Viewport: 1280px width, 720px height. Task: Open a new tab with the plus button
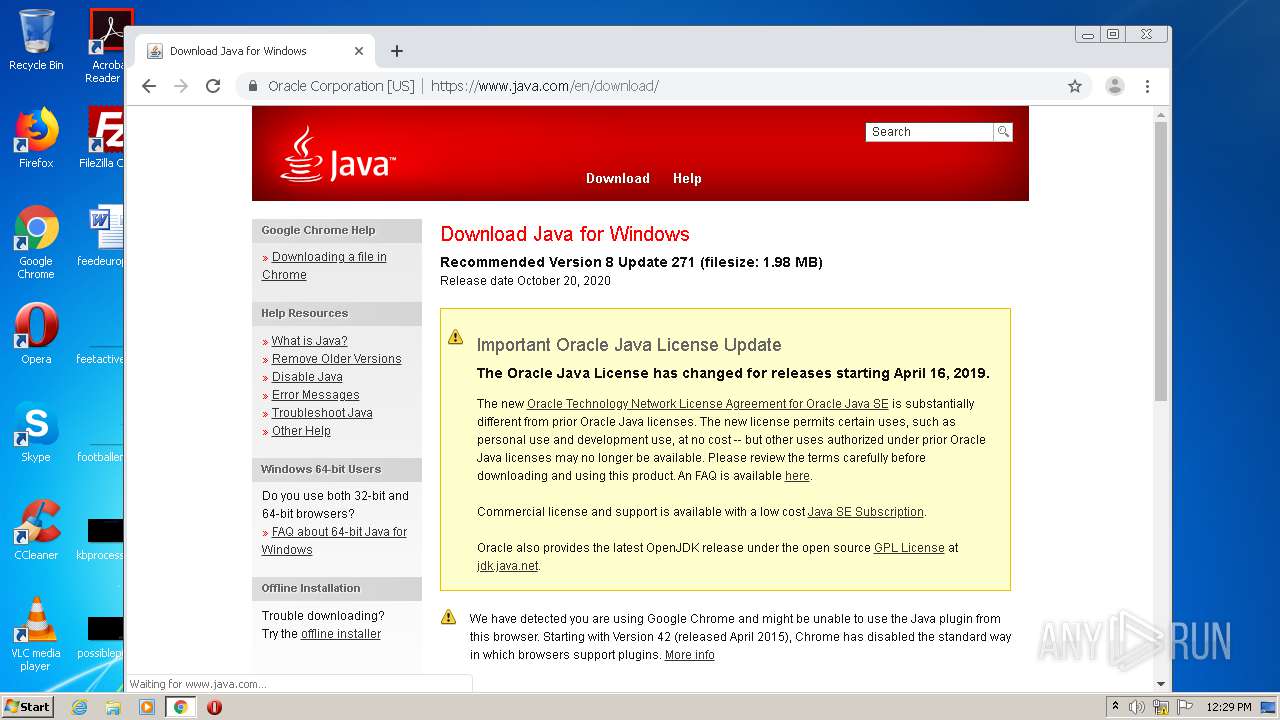tap(397, 51)
